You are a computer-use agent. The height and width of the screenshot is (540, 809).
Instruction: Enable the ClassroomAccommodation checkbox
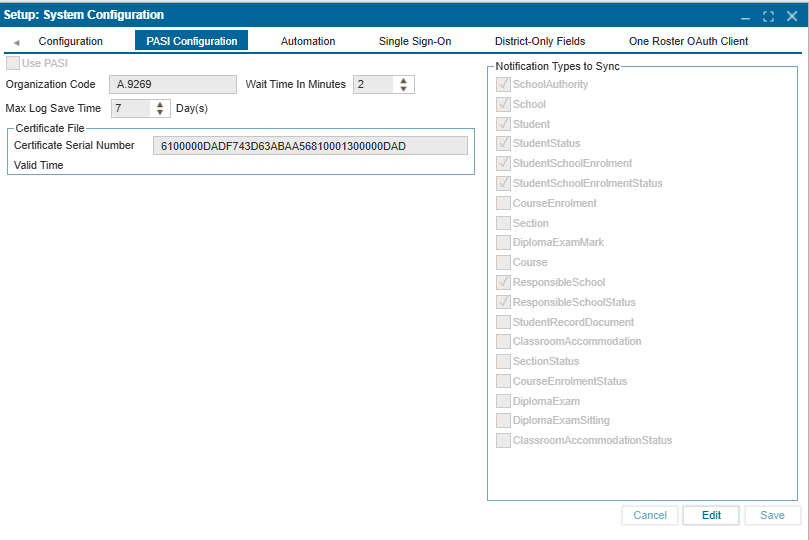click(x=503, y=341)
